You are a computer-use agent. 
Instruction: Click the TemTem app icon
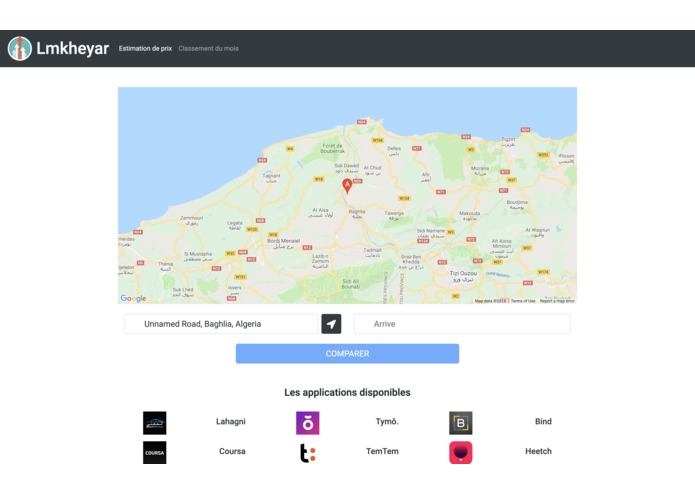pyautogui.click(x=308, y=453)
